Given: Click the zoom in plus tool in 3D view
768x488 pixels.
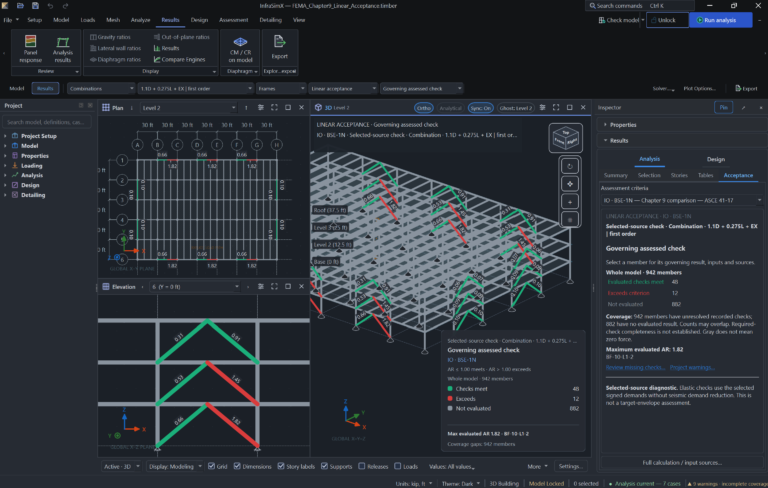Looking at the screenshot, I should pos(570,201).
